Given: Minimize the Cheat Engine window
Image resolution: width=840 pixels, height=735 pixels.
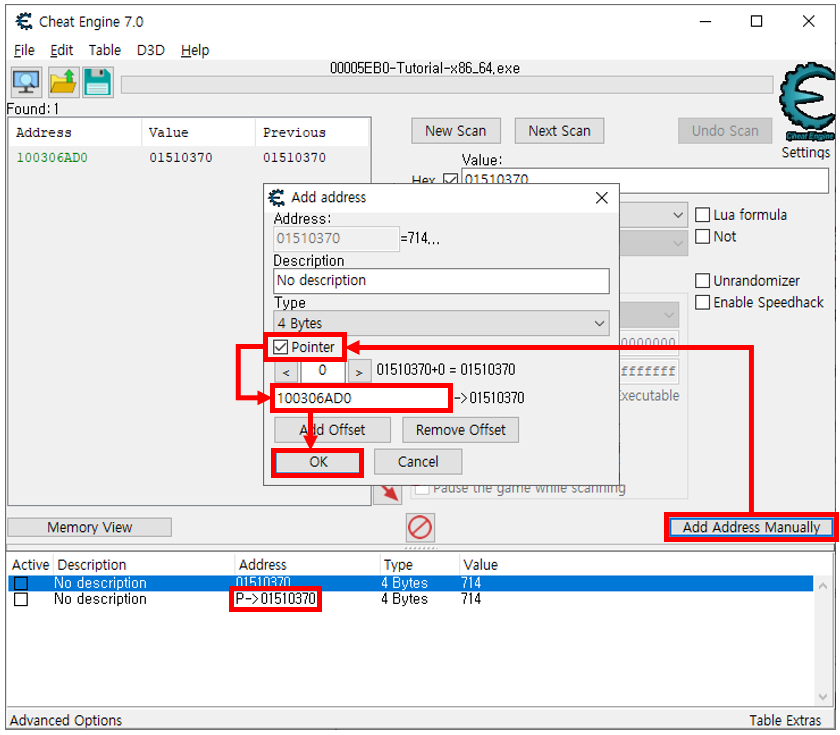Looking at the screenshot, I should pos(706,21).
